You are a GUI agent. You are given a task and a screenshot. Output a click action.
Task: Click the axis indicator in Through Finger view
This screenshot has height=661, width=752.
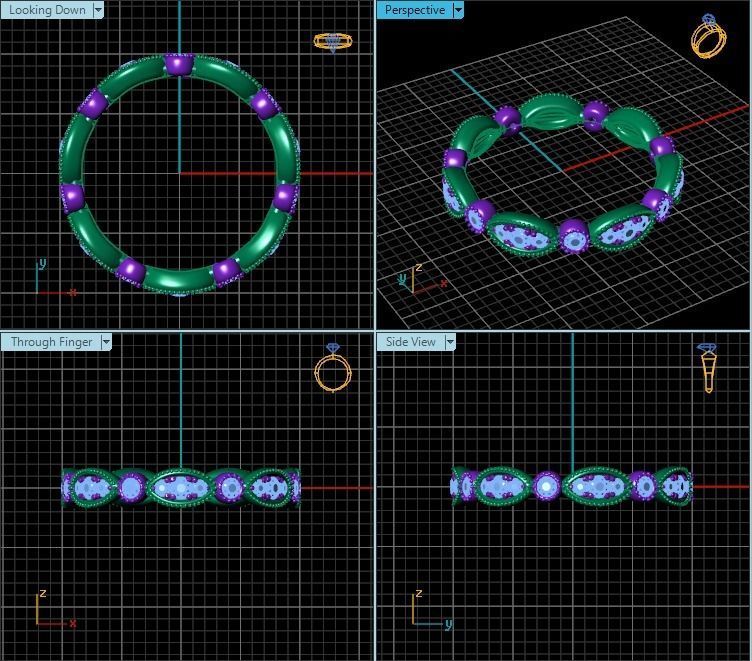click(56, 608)
